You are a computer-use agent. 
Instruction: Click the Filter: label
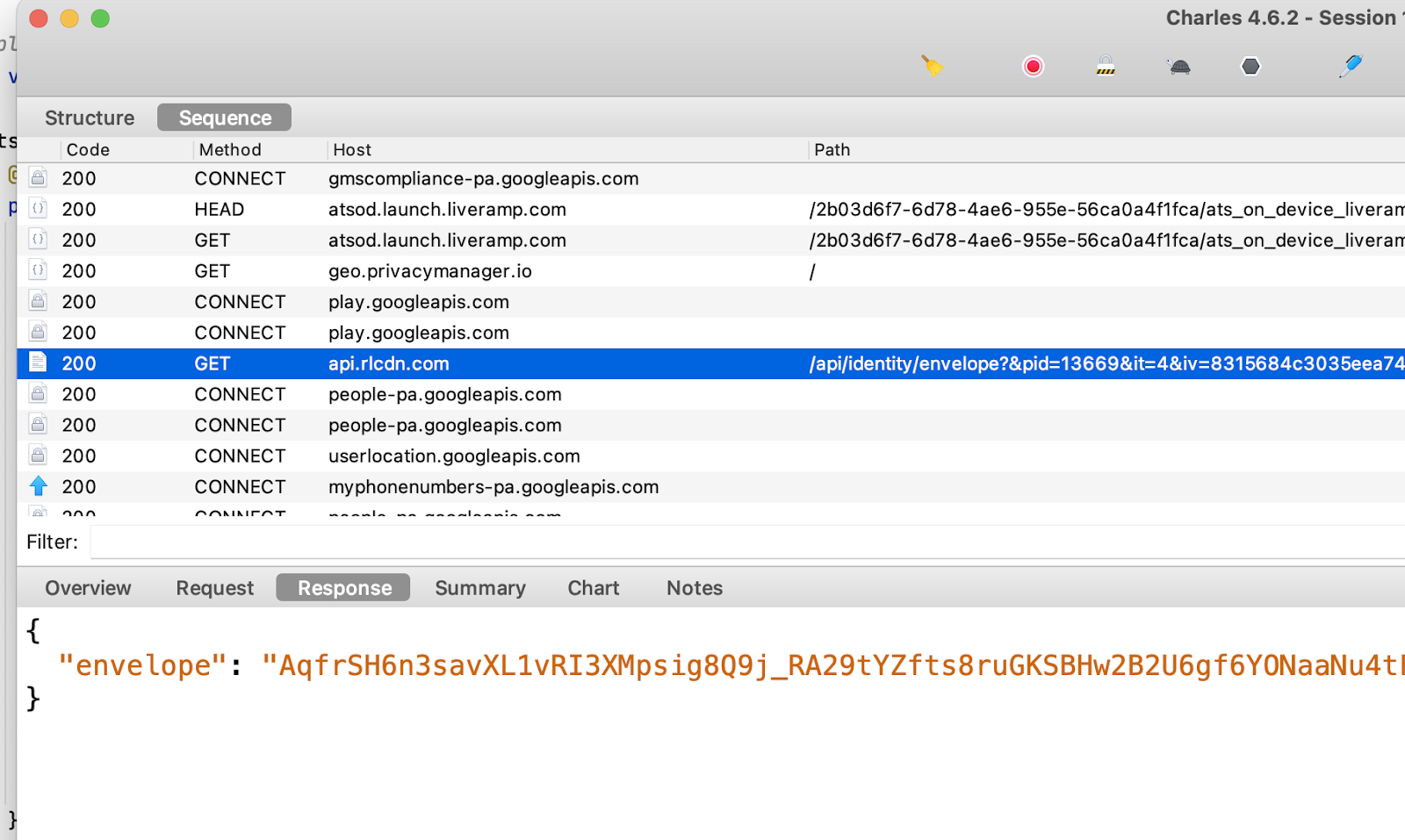[x=53, y=542]
